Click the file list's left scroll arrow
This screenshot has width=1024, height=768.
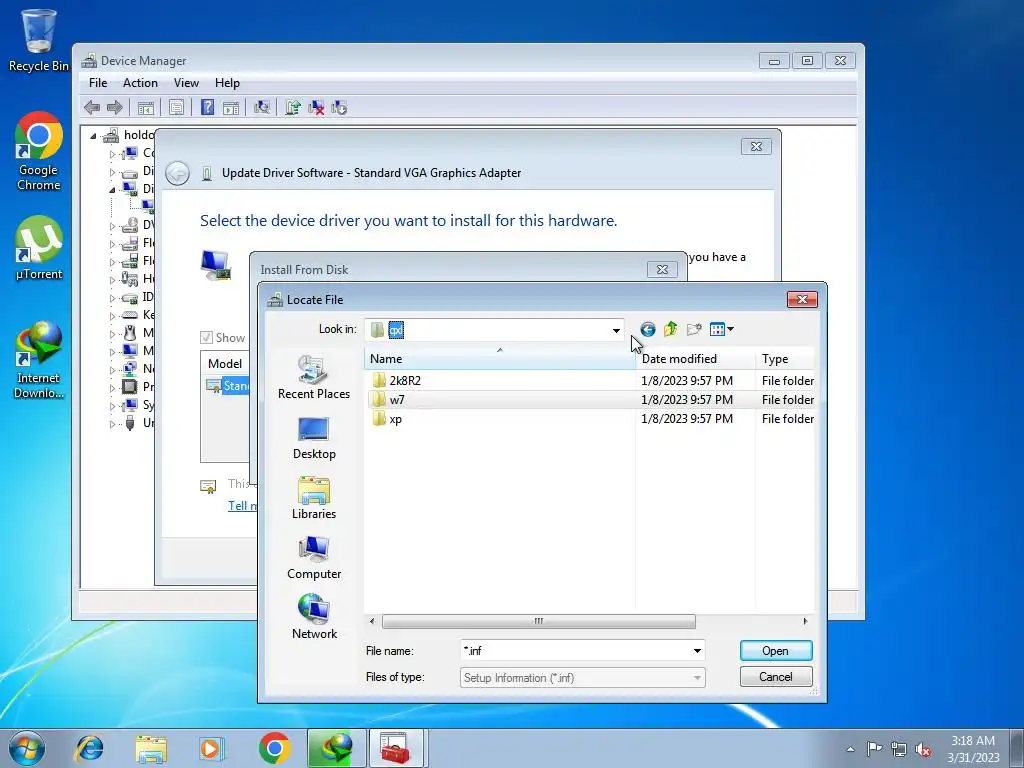pyautogui.click(x=372, y=621)
